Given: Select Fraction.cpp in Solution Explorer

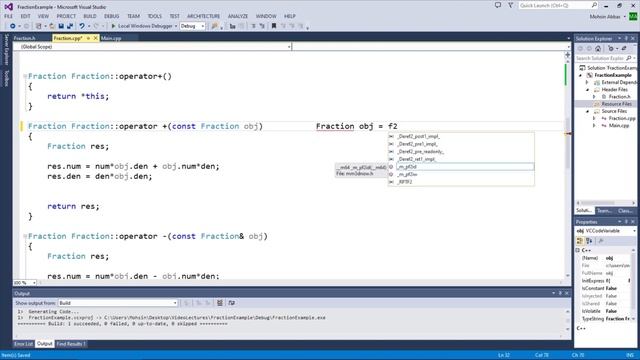Looking at the screenshot, I should coord(622,118).
